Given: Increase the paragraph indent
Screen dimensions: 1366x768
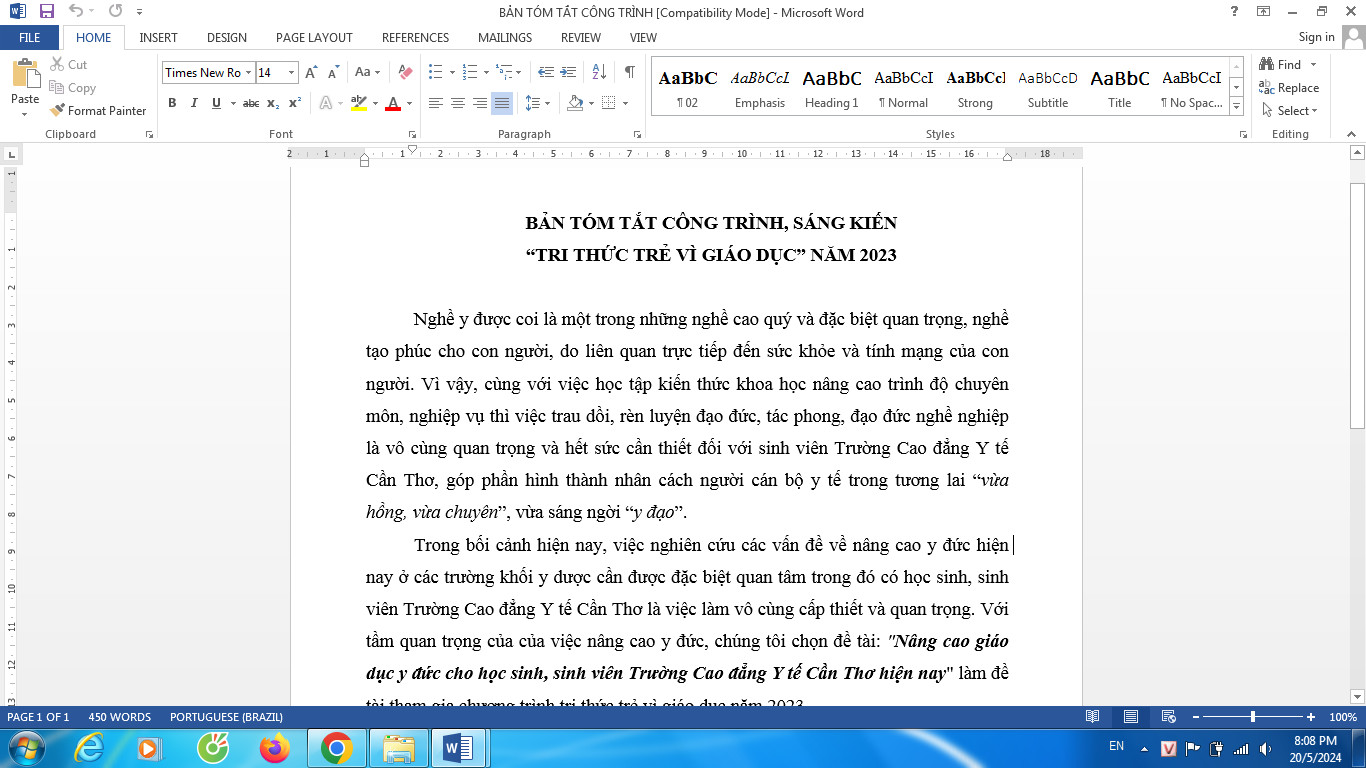Looking at the screenshot, I should 568,72.
